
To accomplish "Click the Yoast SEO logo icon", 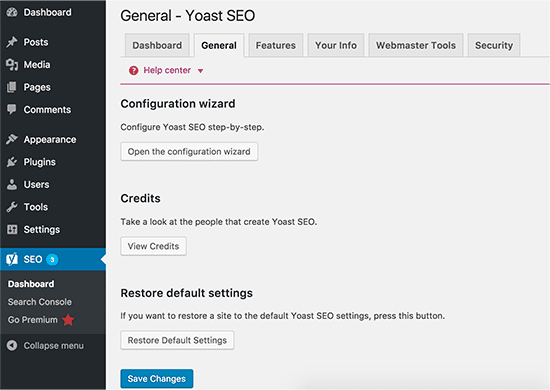I will (12, 259).
